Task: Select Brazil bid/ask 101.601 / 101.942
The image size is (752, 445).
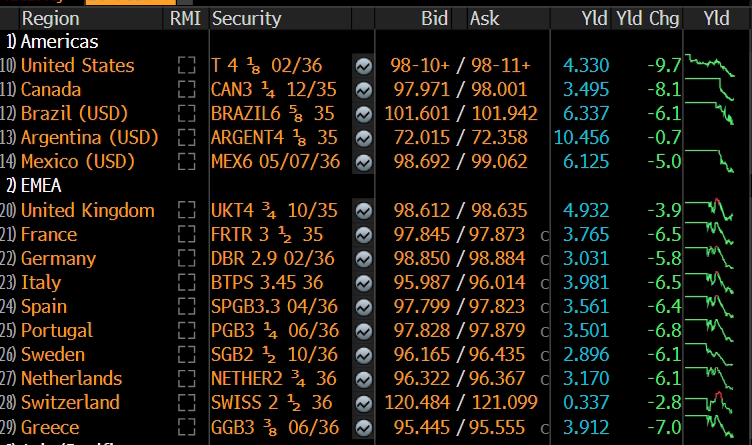Action: click(461, 114)
